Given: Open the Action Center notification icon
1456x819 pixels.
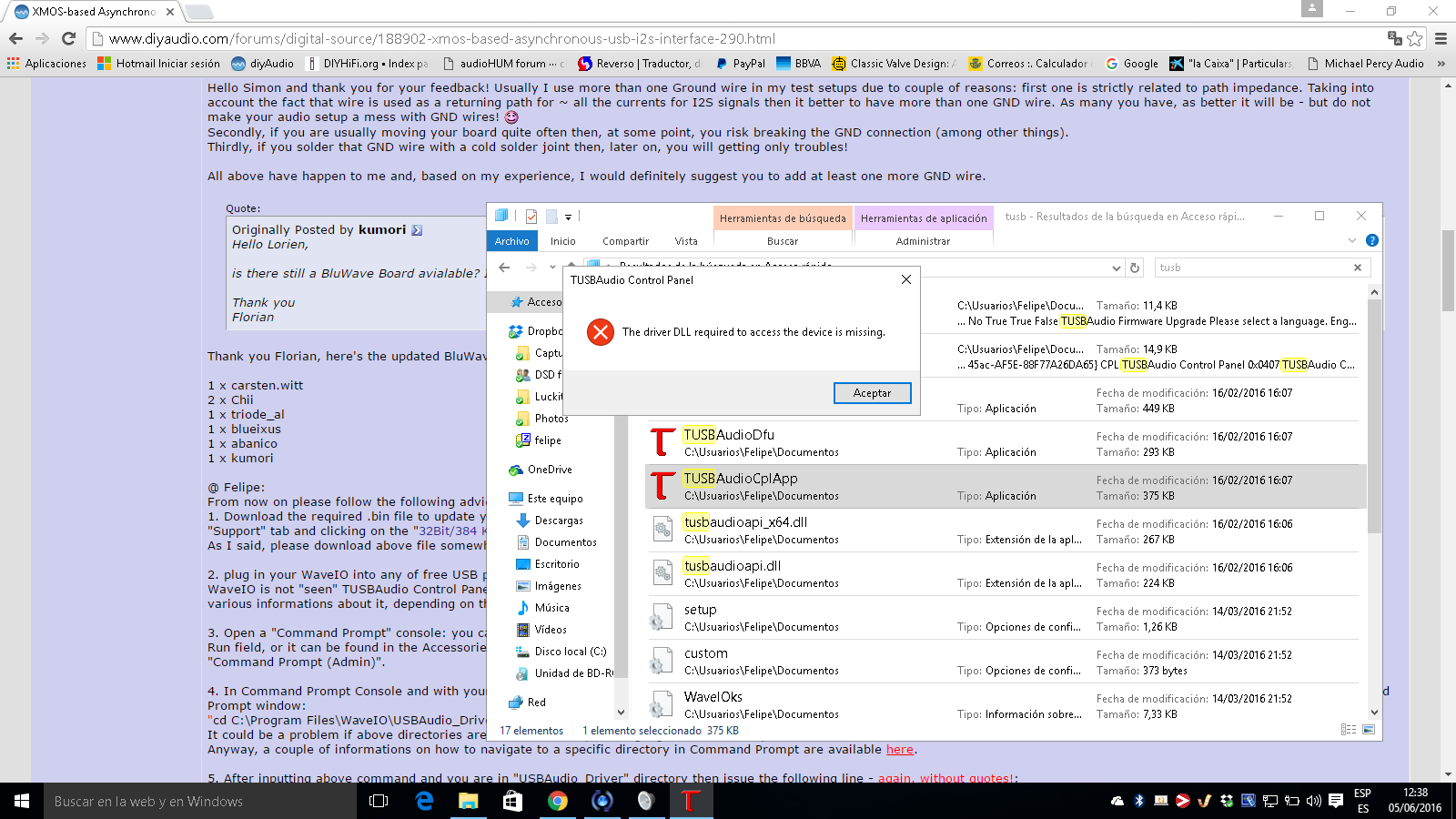Looking at the screenshot, I should click(x=1336, y=801).
